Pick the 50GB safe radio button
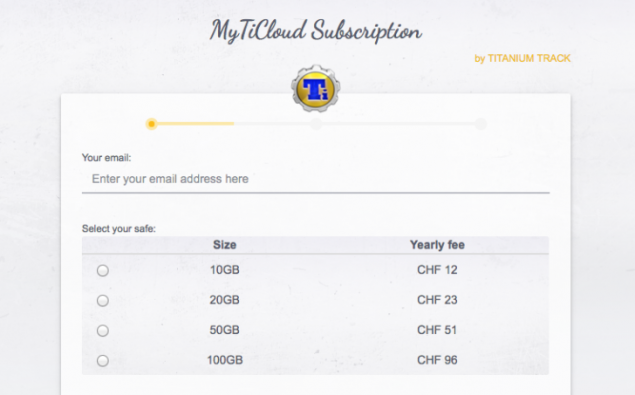The width and height of the screenshot is (635, 395). 103,331
